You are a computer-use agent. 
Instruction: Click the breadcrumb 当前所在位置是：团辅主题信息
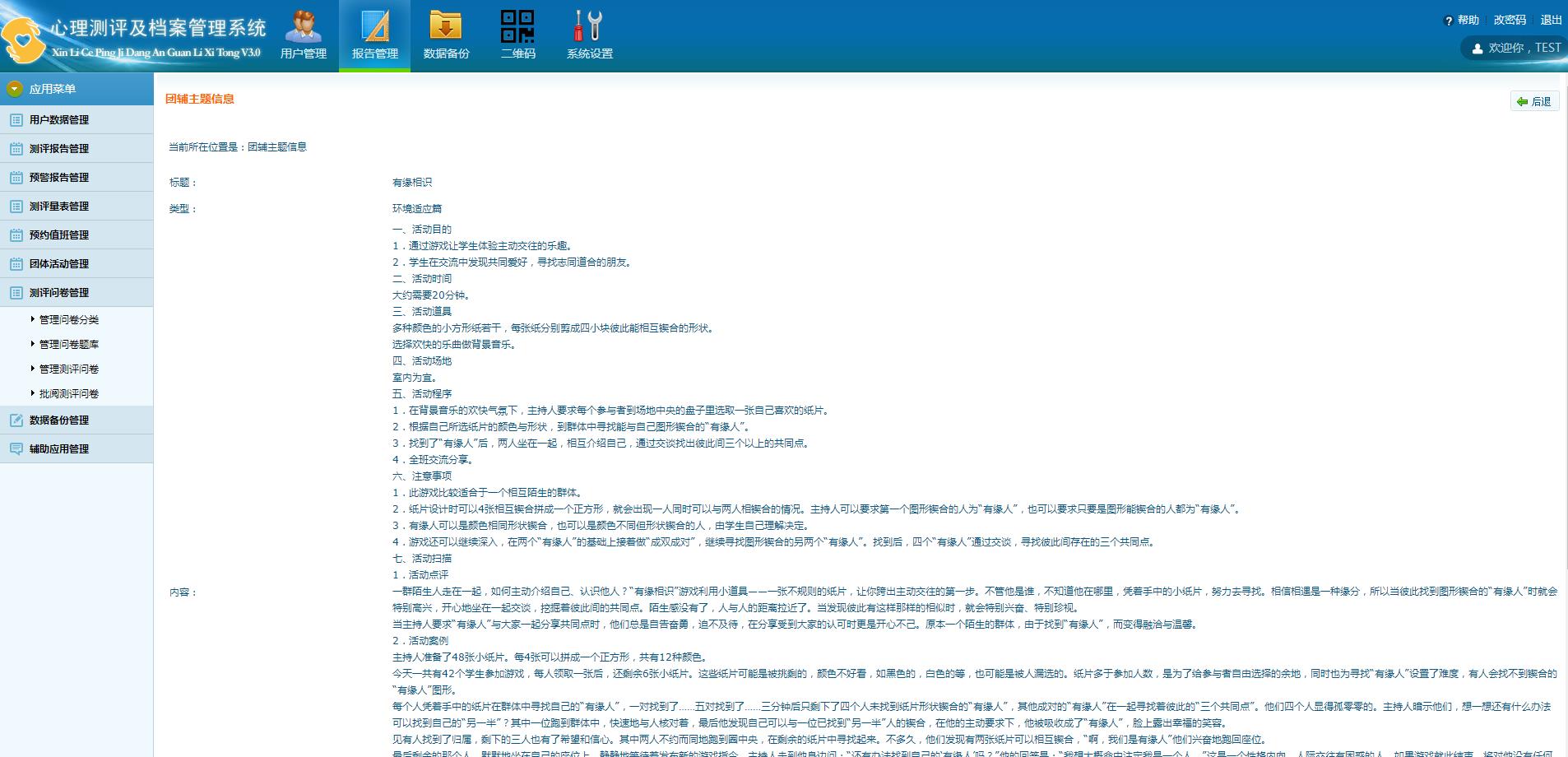click(x=238, y=147)
